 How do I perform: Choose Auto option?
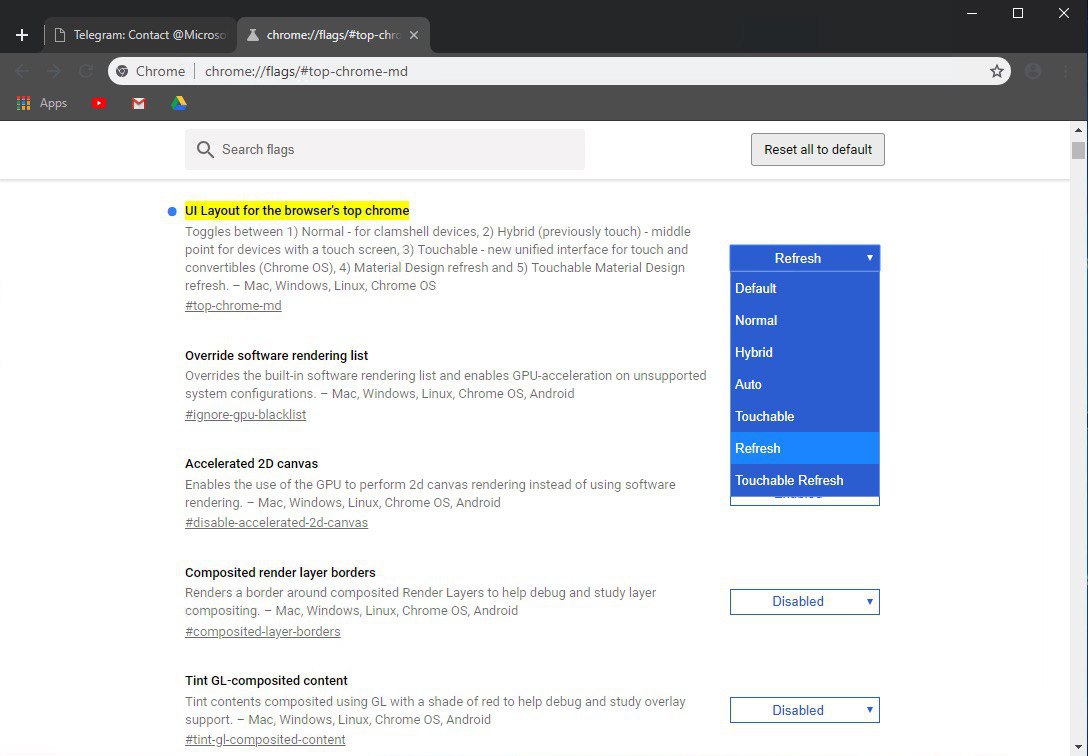click(805, 384)
